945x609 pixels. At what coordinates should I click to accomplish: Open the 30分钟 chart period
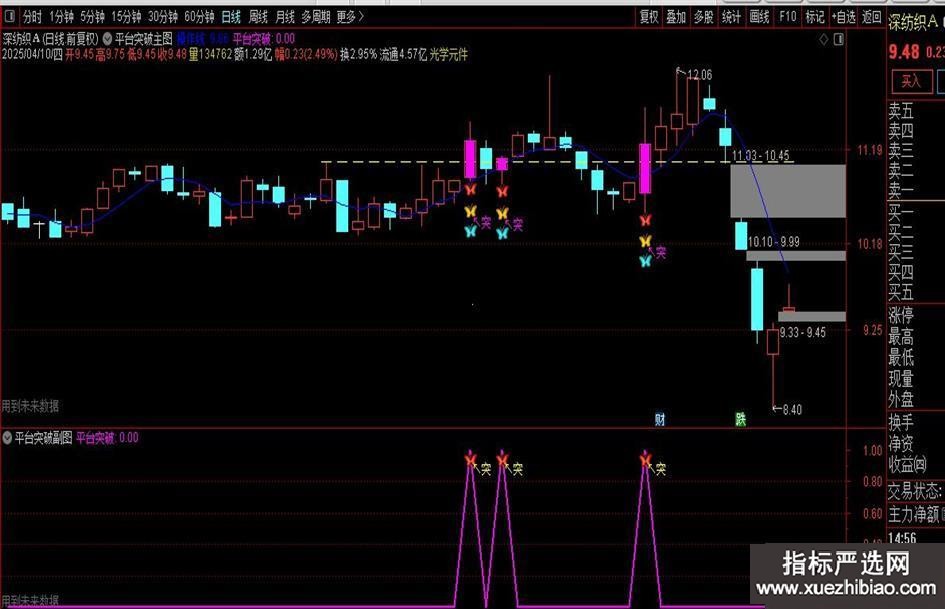tap(163, 17)
